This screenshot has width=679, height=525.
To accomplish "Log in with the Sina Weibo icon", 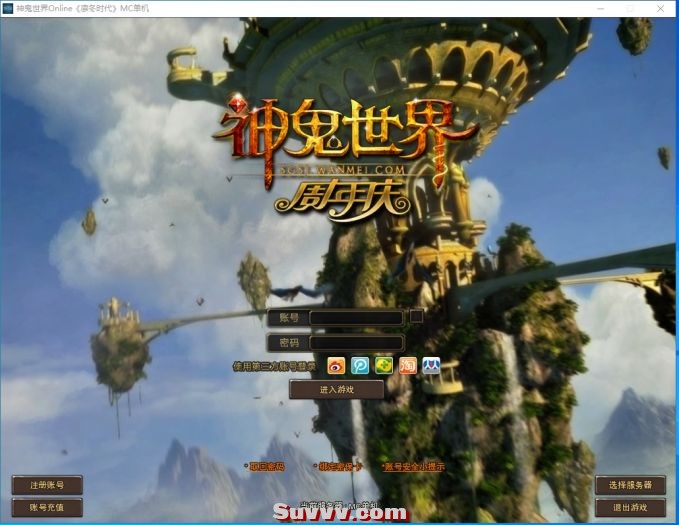I will tap(336, 366).
